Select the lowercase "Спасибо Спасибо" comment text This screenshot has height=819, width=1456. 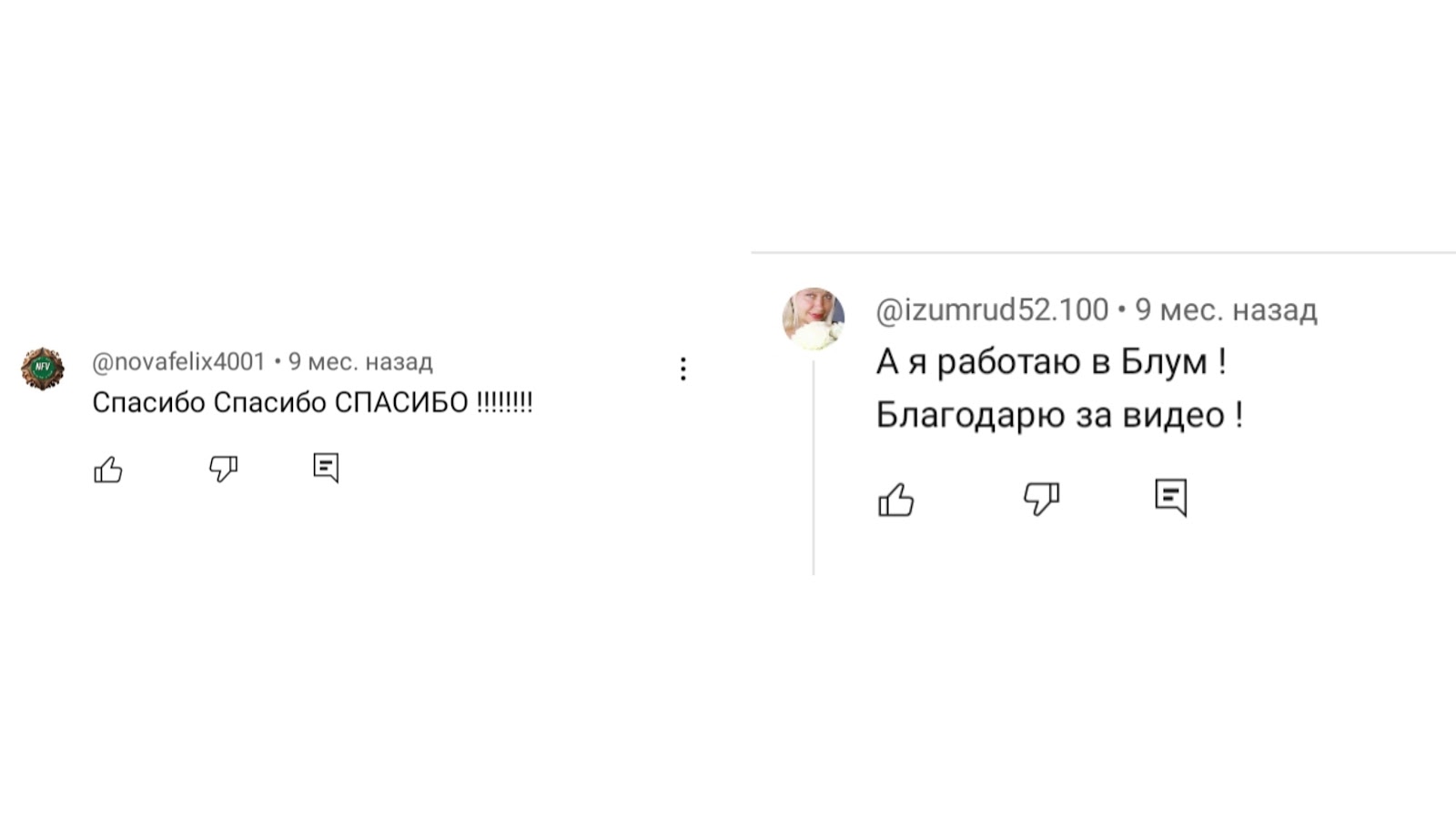pos(209,402)
